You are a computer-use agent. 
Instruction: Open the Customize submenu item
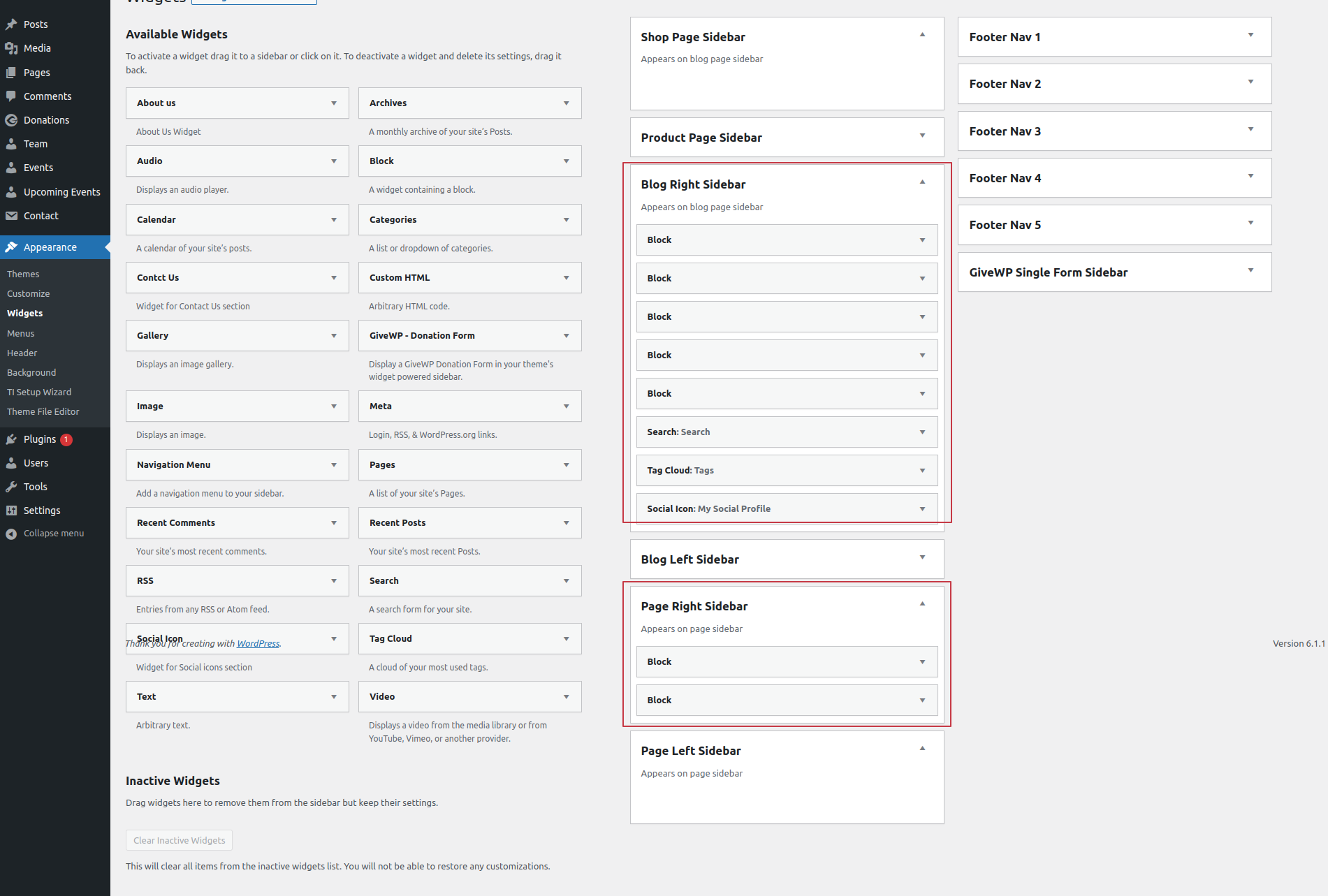(29, 294)
